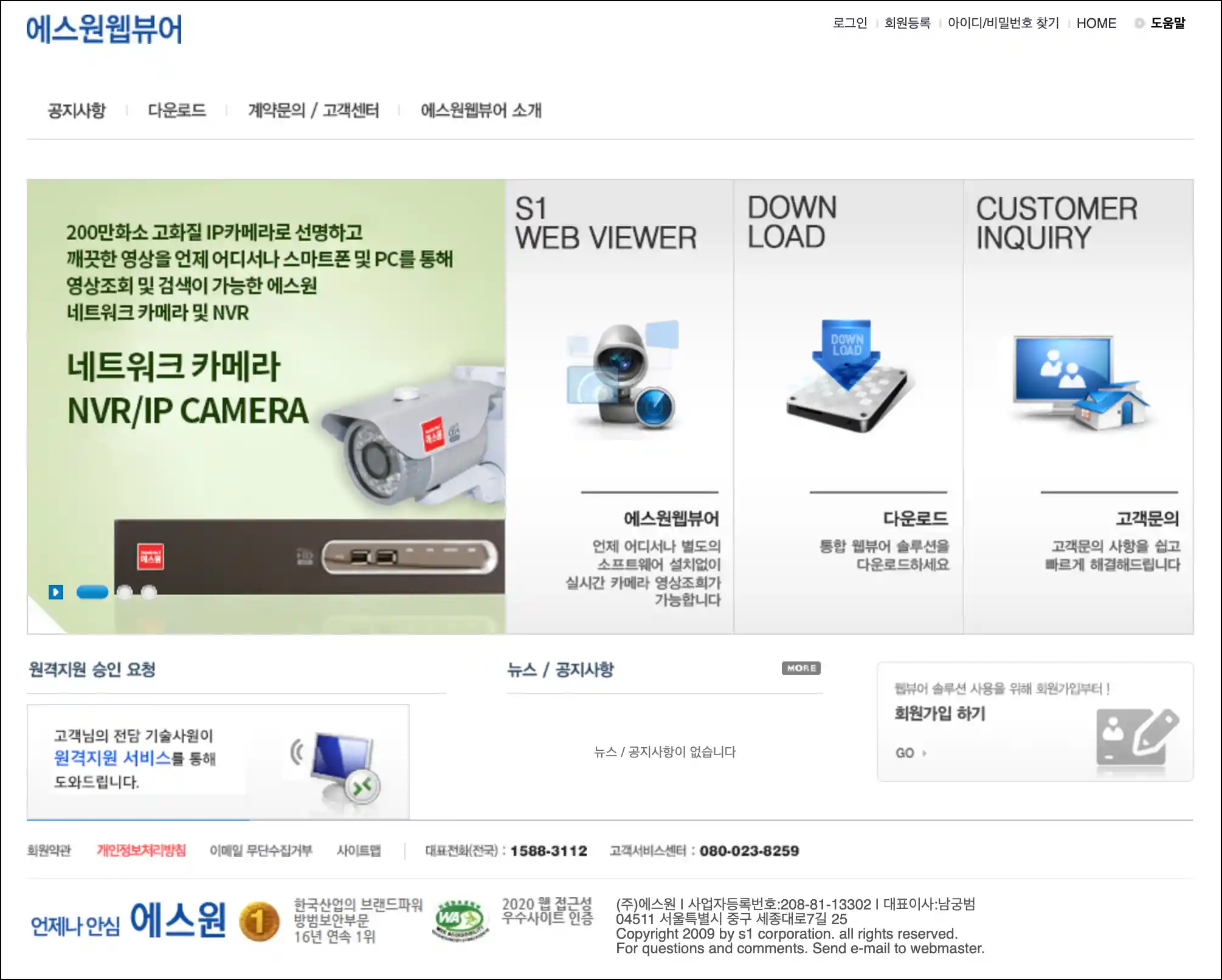Click the MORE button for news

pos(801,668)
